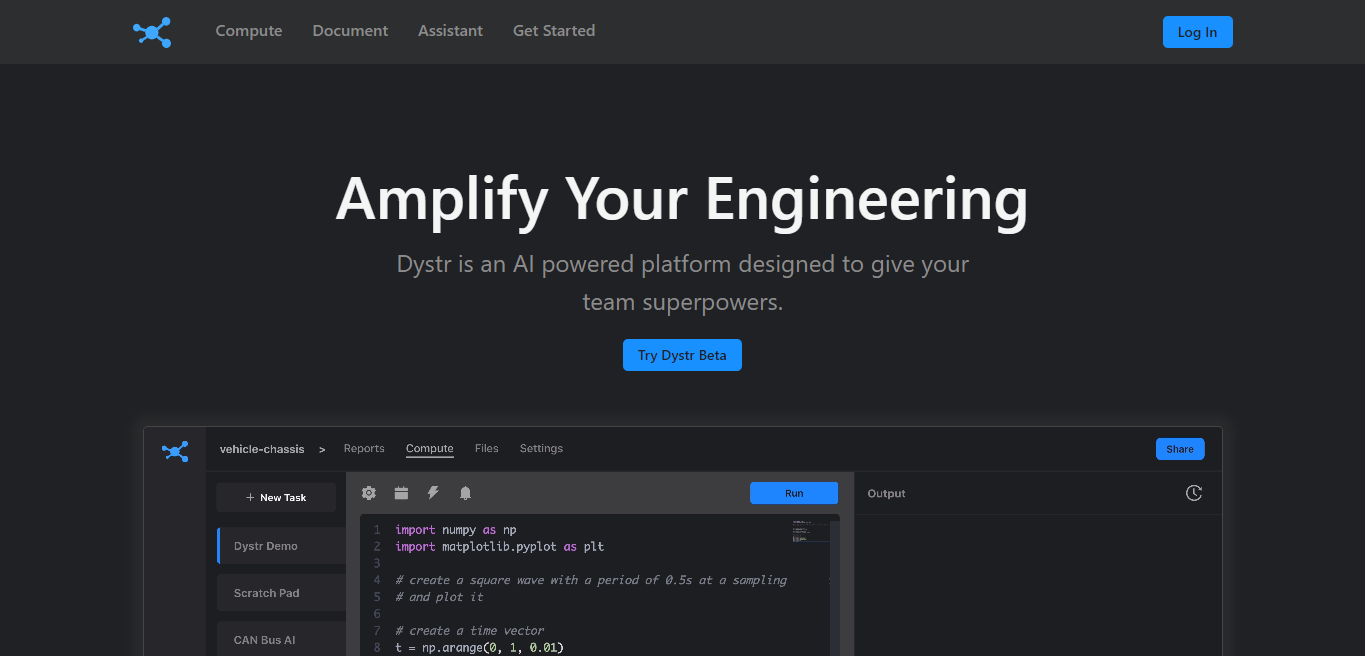Click the Dystr logo in top navigation
1365x656 pixels.
tap(152, 32)
